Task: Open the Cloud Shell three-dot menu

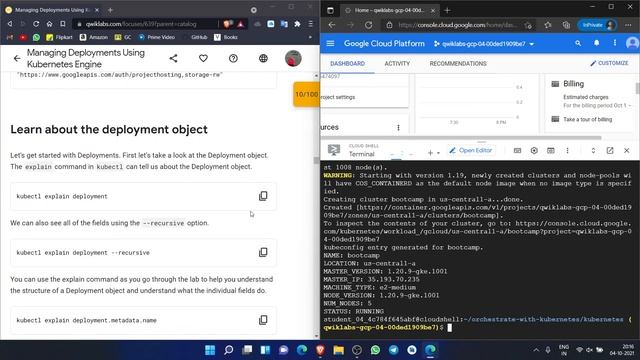Action: pos(567,151)
